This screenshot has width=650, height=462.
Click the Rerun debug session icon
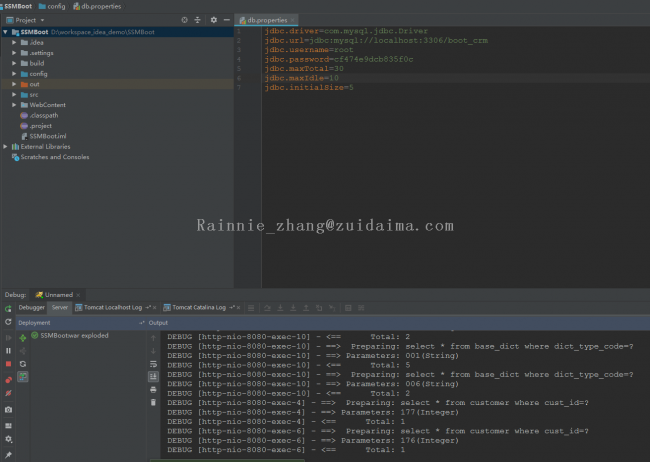click(9, 322)
